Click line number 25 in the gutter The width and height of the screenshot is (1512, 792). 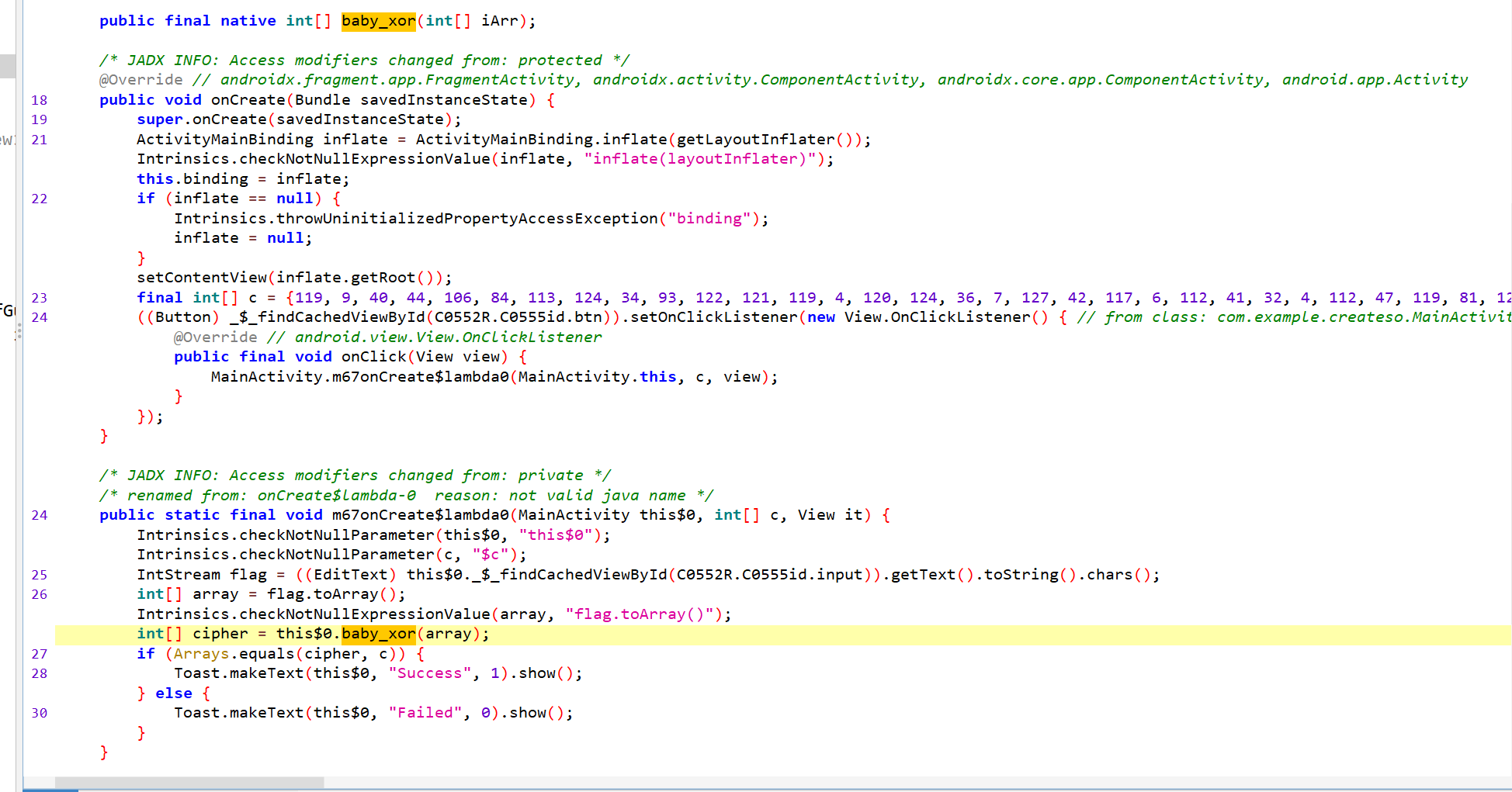(40, 575)
